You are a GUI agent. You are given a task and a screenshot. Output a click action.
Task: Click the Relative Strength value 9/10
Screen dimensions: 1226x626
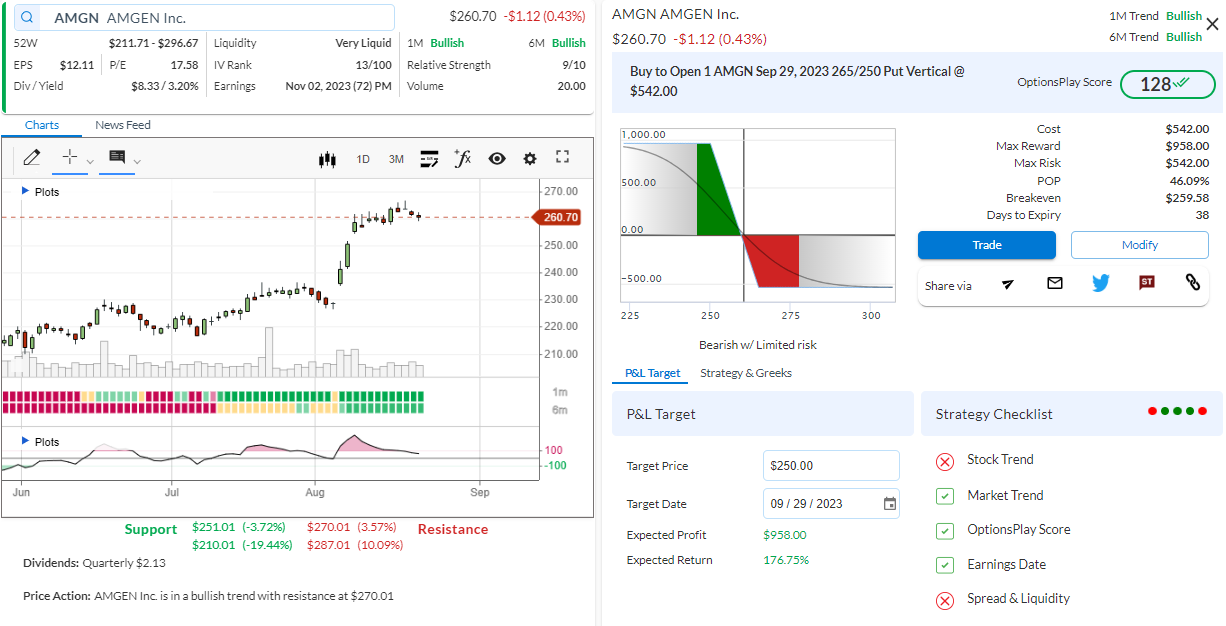pos(574,65)
